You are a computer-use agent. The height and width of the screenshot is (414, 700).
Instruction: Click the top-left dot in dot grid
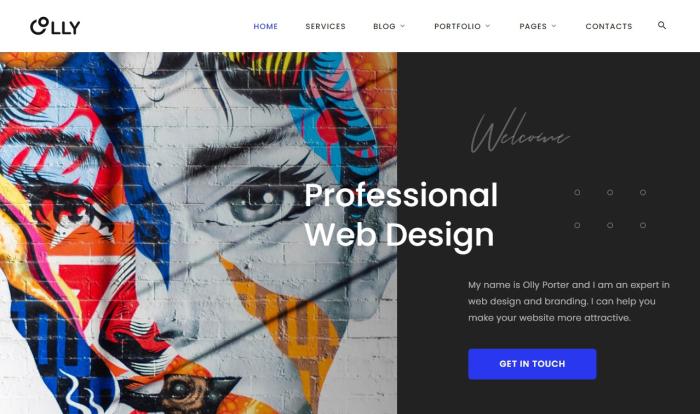tap(577, 192)
